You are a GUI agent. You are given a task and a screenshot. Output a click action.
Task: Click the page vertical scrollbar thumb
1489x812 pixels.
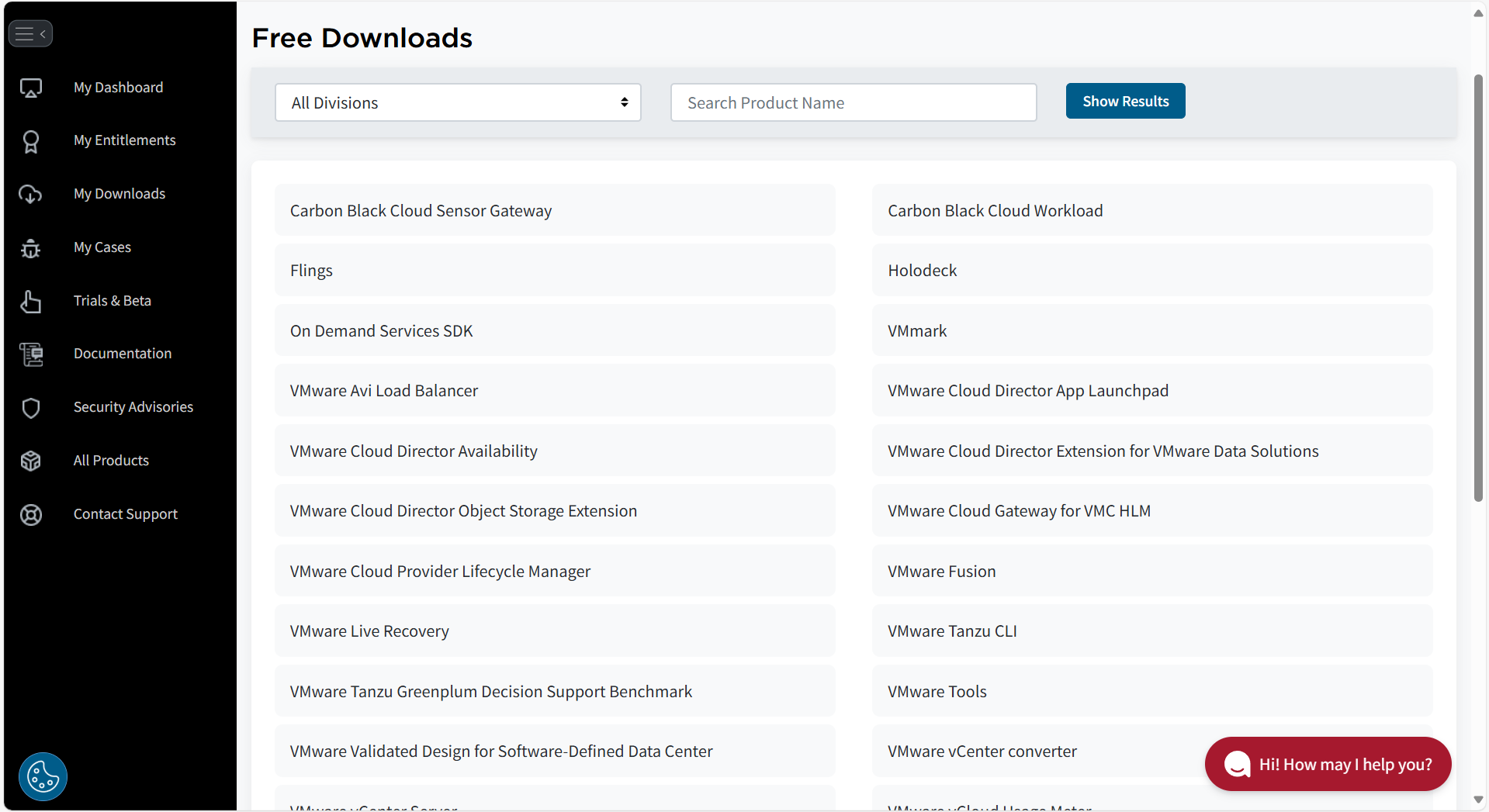pyautogui.click(x=1478, y=288)
